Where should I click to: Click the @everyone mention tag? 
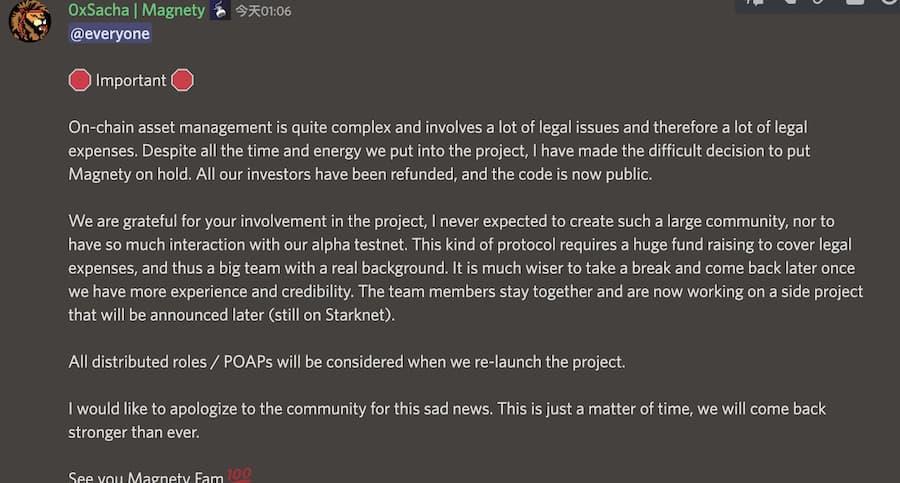110,34
